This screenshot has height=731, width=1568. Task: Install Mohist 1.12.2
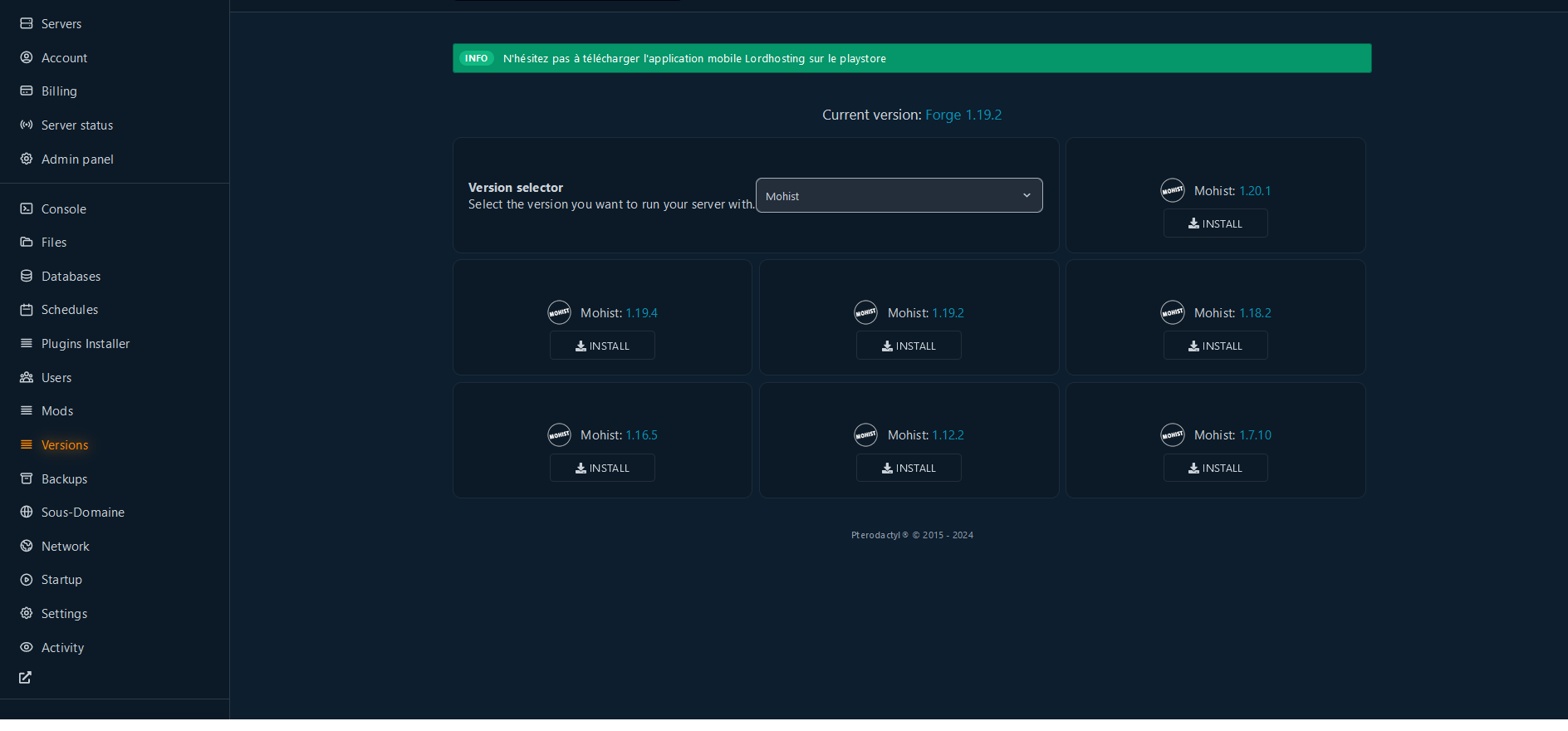click(909, 468)
